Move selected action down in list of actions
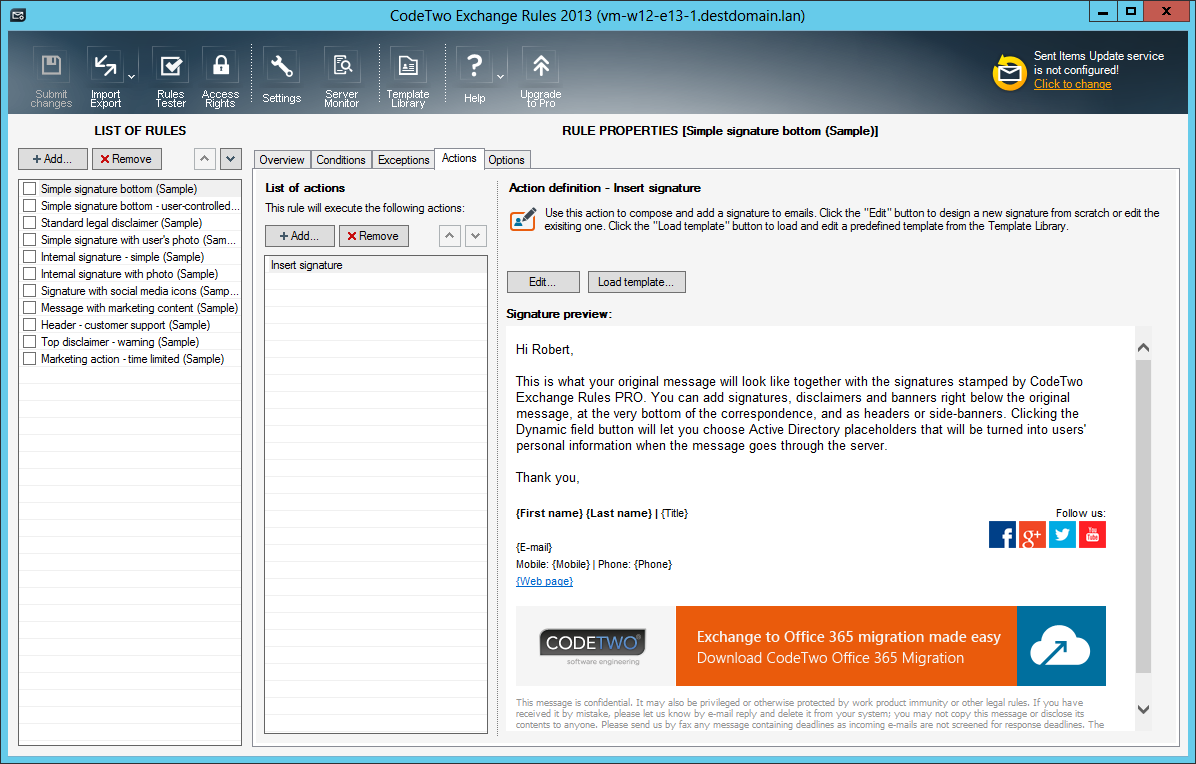This screenshot has width=1196, height=764. pos(476,236)
